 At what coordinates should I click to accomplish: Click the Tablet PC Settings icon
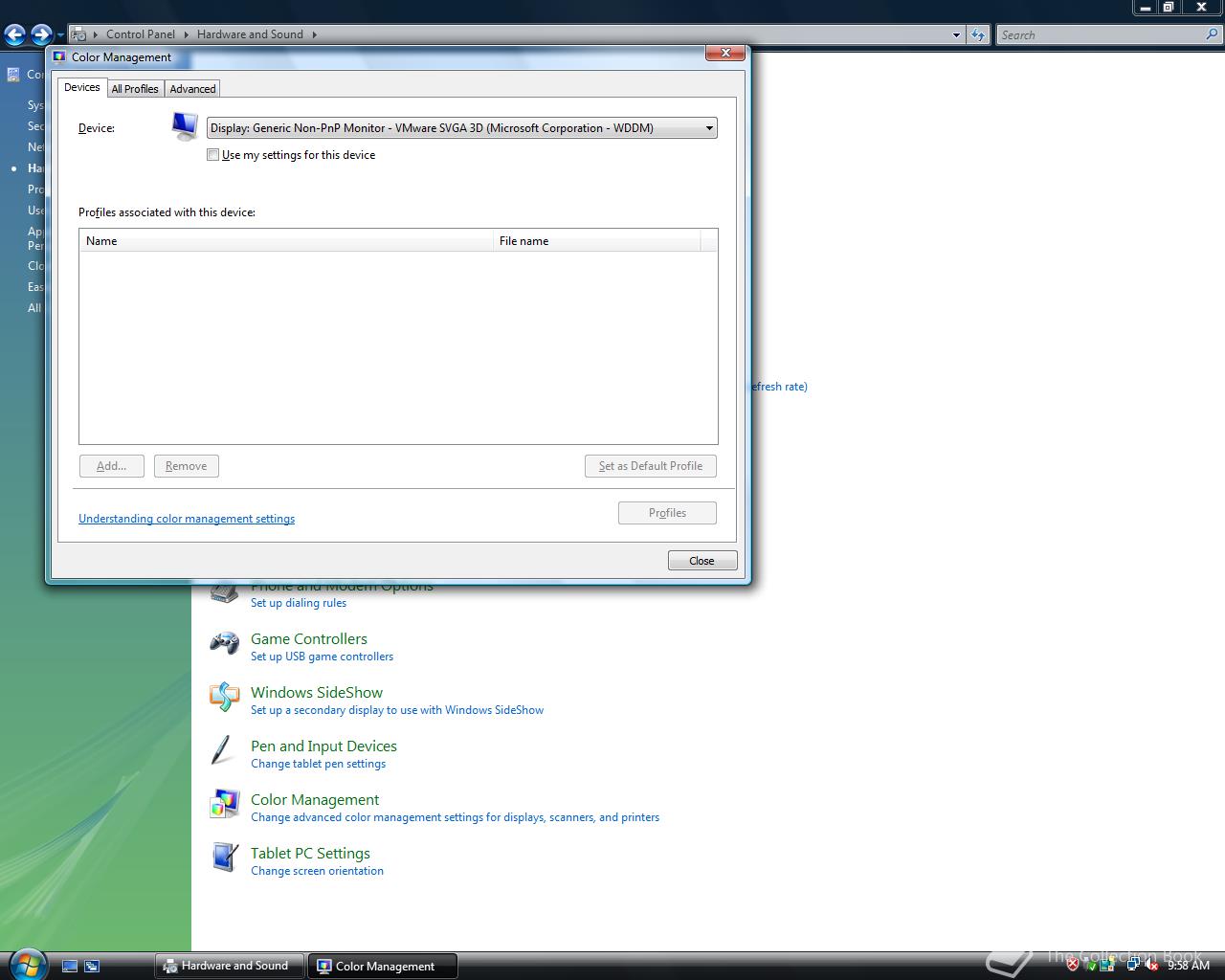point(224,857)
